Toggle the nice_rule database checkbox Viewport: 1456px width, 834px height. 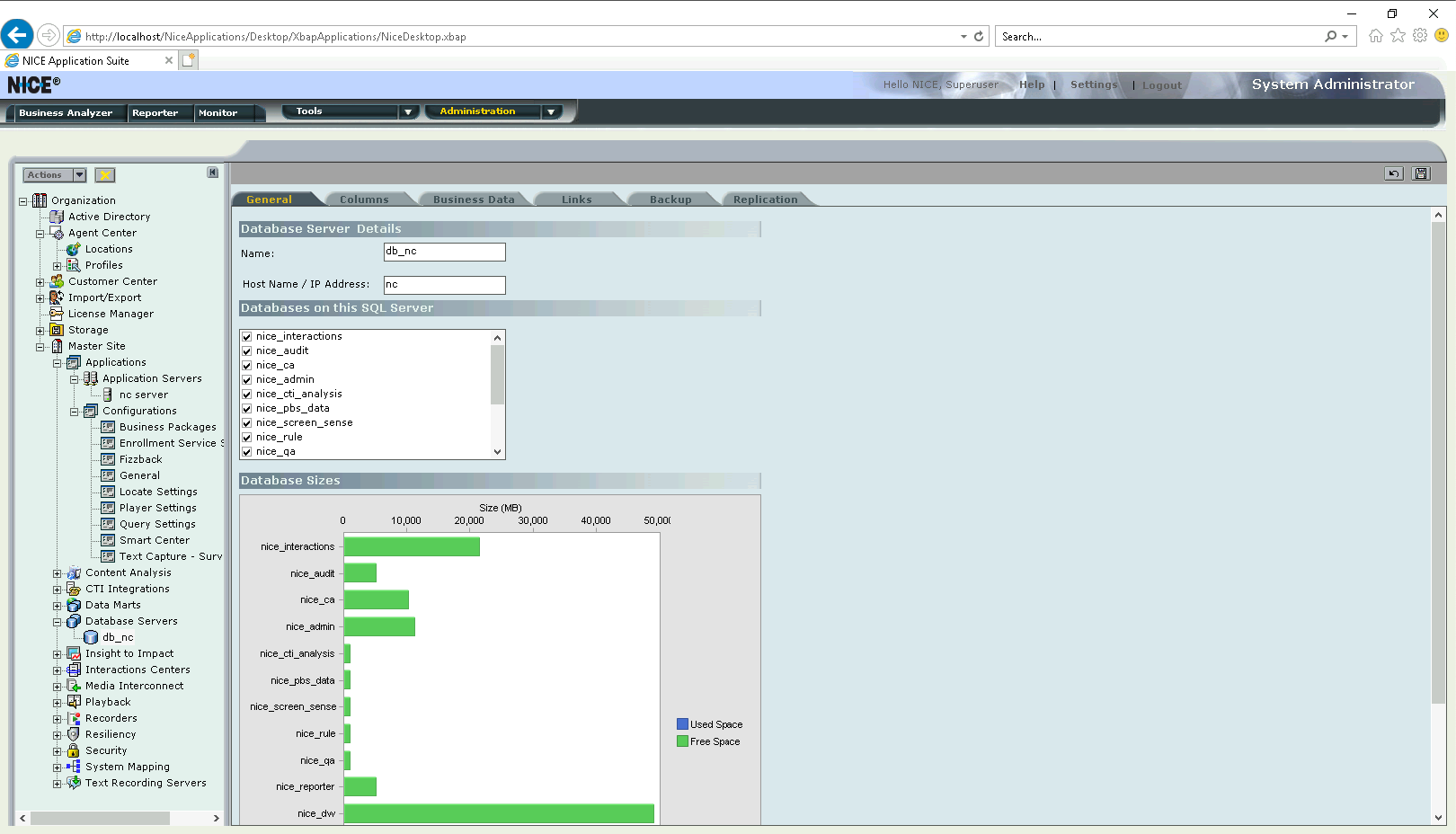(x=247, y=438)
